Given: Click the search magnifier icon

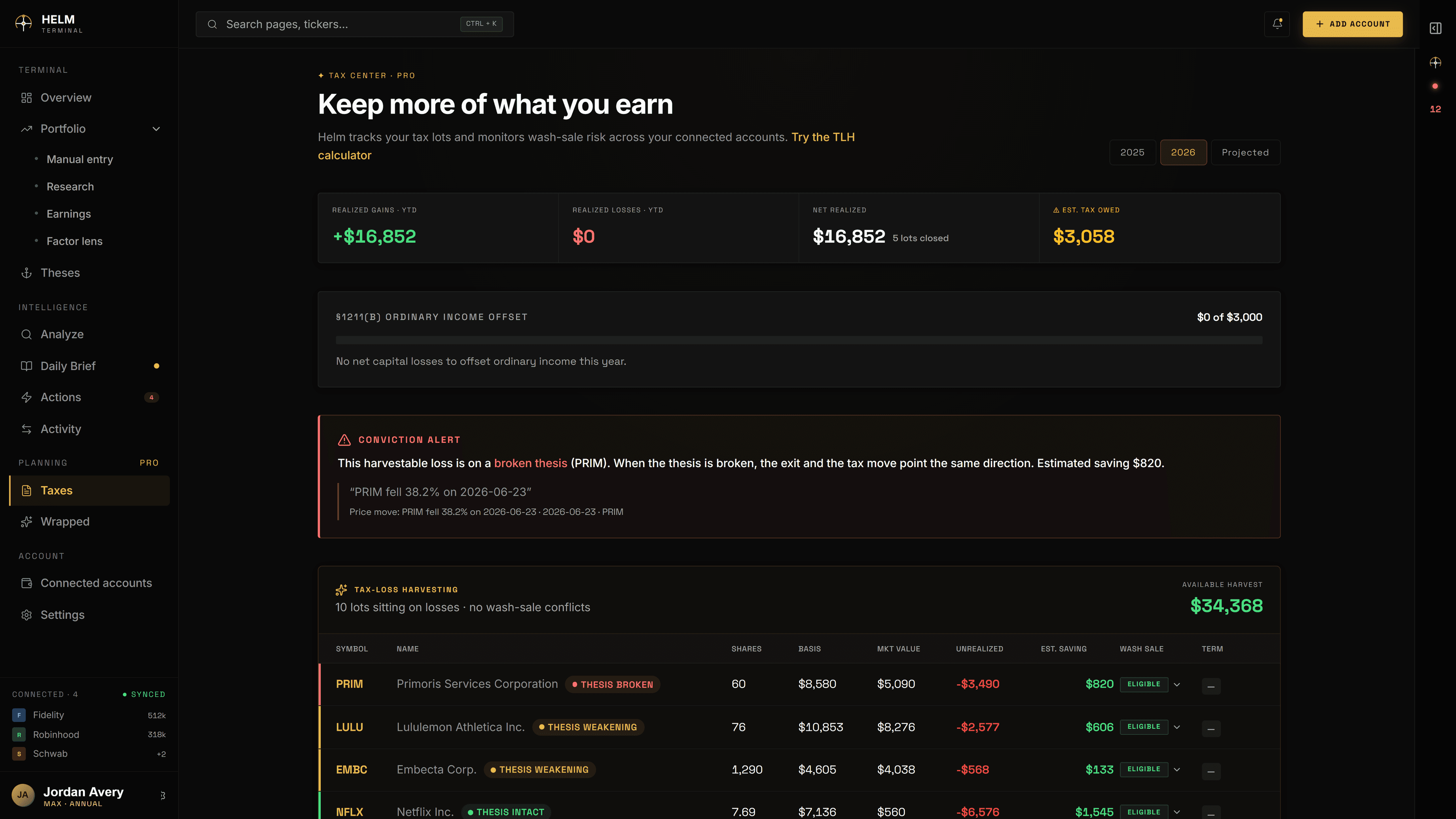Looking at the screenshot, I should tap(212, 24).
